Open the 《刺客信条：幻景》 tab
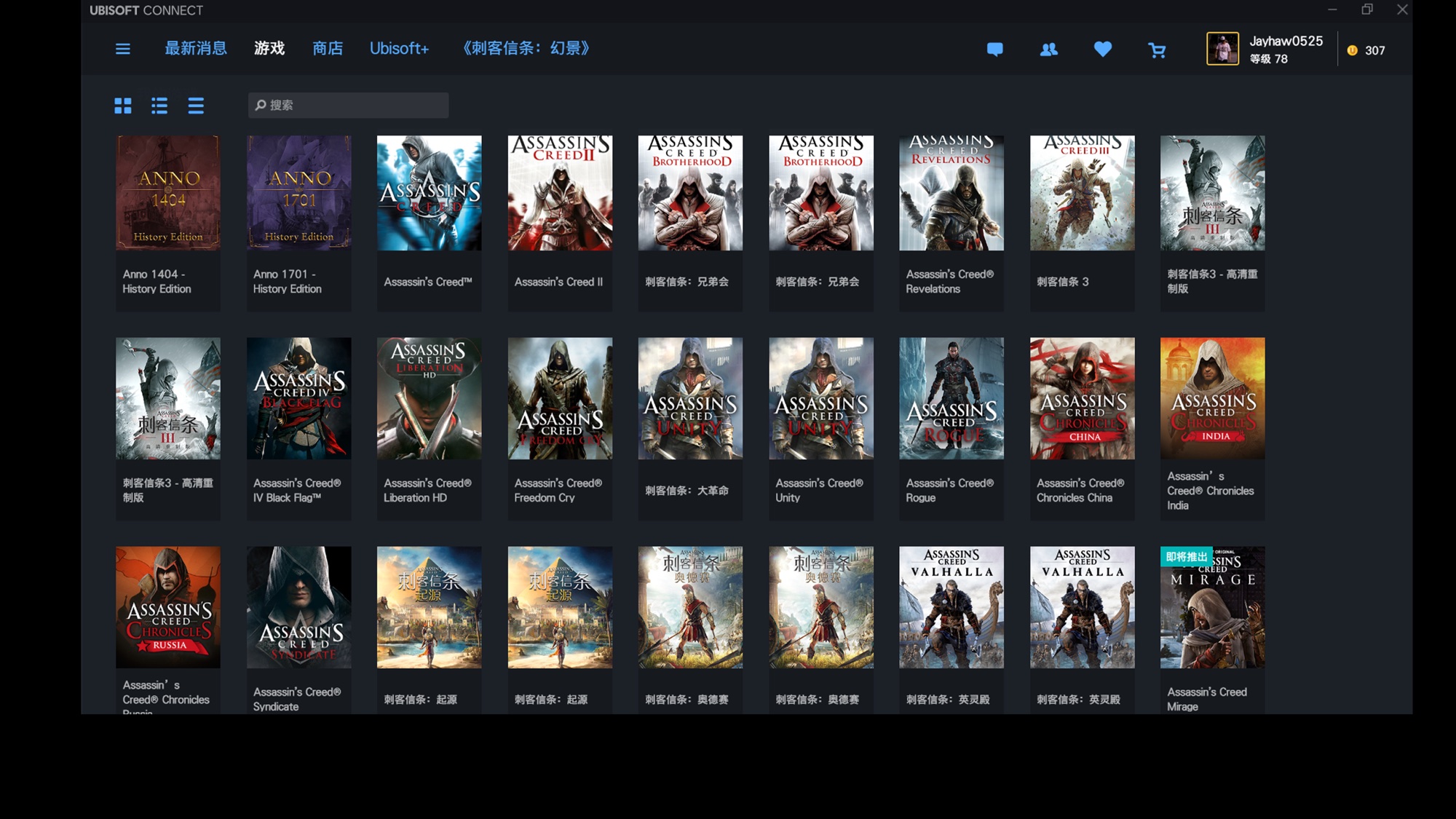The image size is (1456, 819). [526, 48]
